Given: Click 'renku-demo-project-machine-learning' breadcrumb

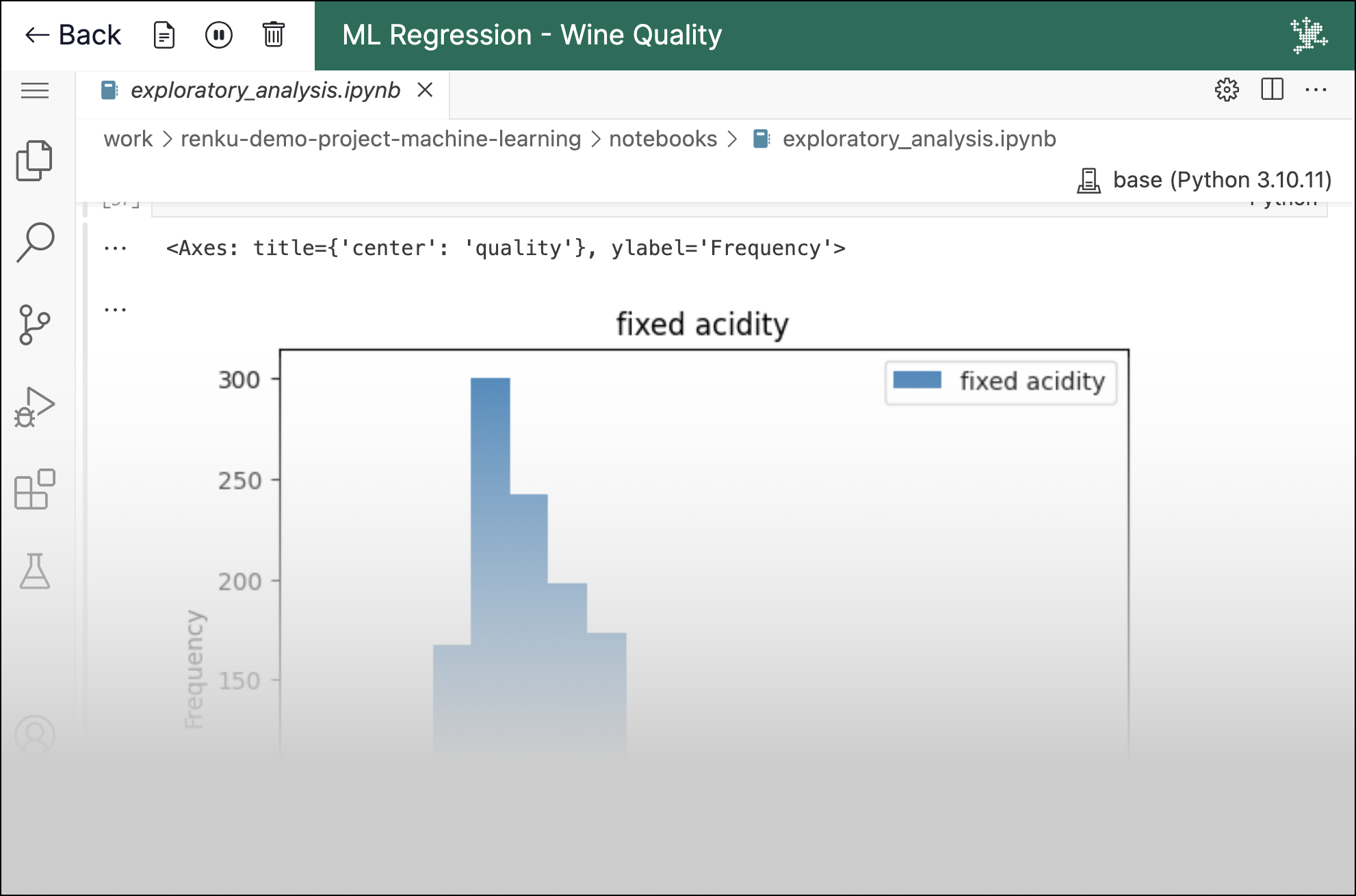Looking at the screenshot, I should [380, 139].
